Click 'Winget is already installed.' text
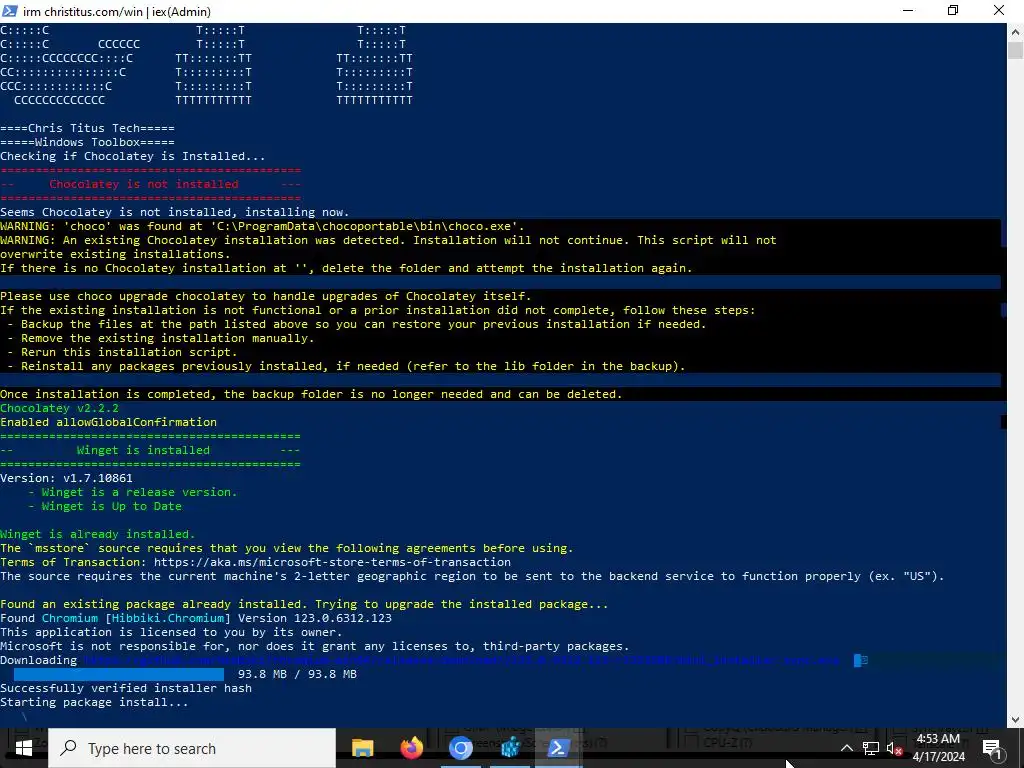This screenshot has height=768, width=1024. 97,534
